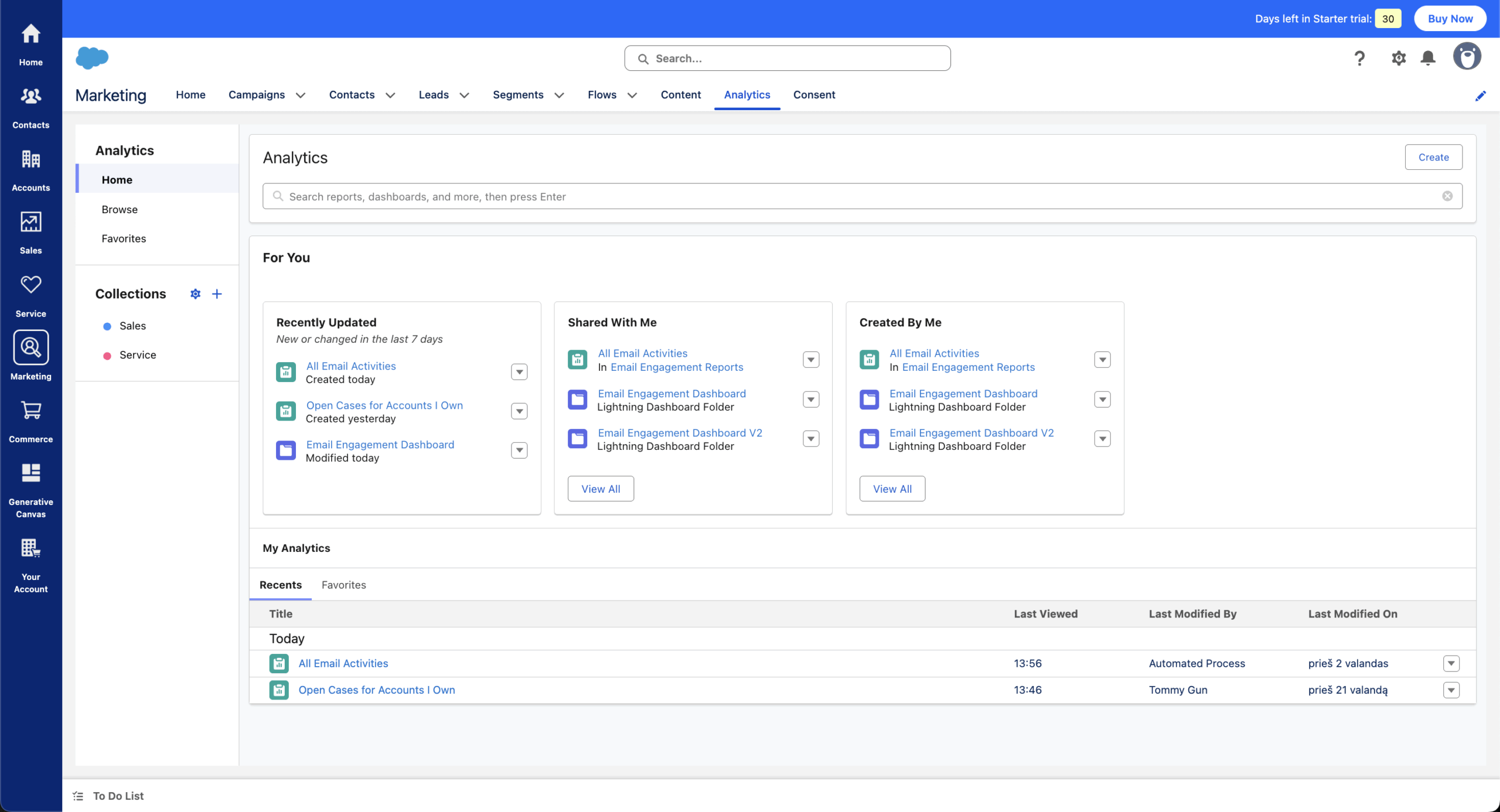Click the Last Modified On column header
Screen dimensions: 1500x812
(1352, 614)
